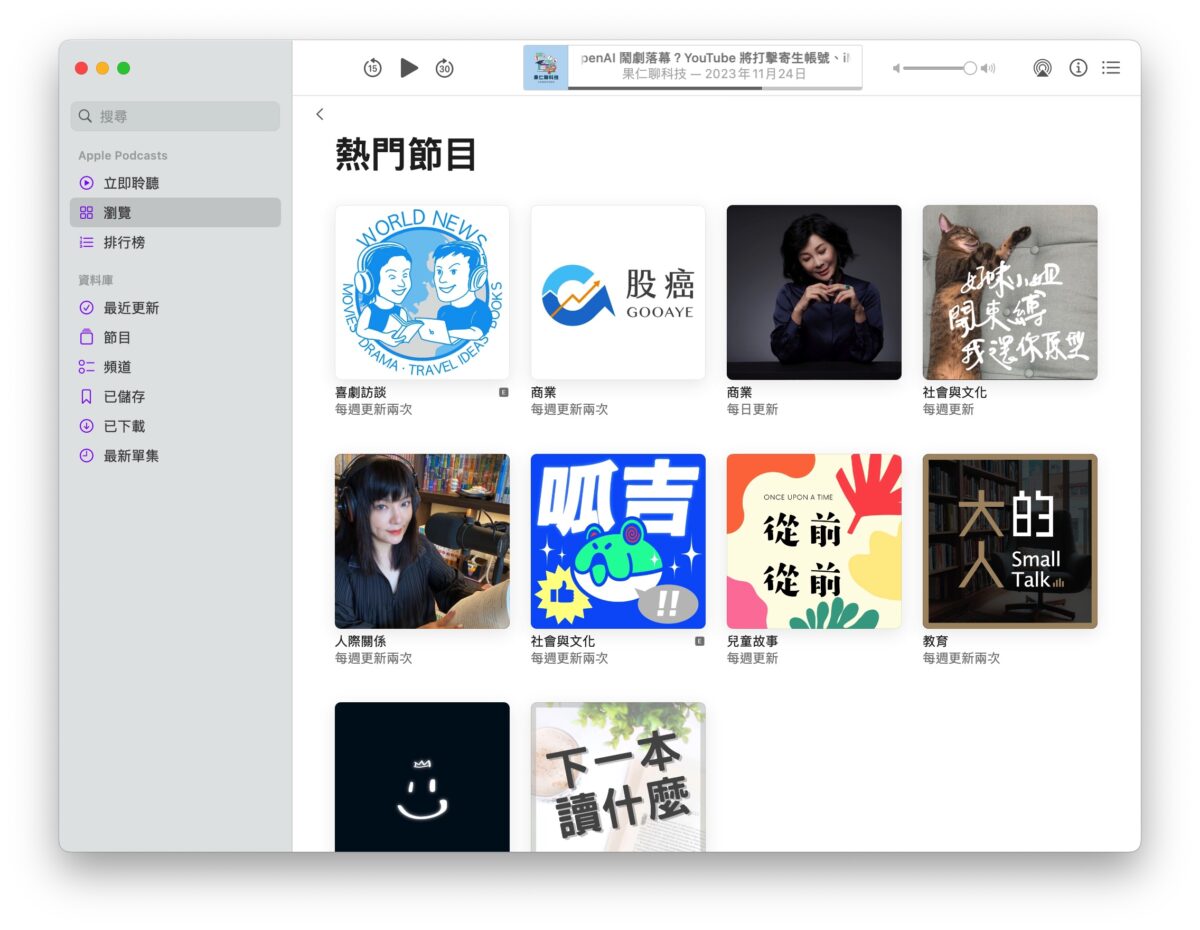
Task: Click the 每日更新 label
Action: (752, 409)
